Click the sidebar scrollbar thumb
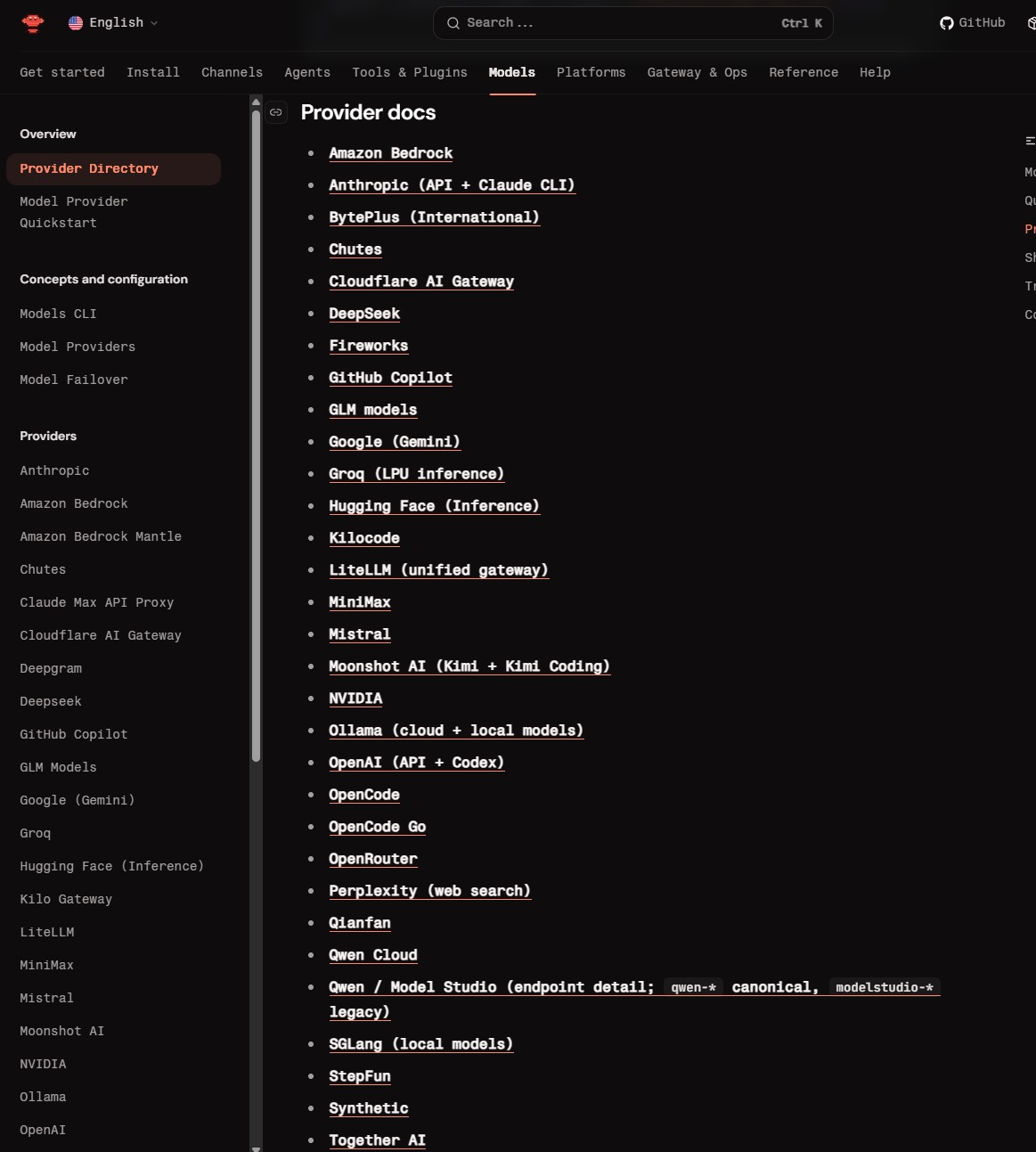This screenshot has height=1152, width=1036. [256, 428]
